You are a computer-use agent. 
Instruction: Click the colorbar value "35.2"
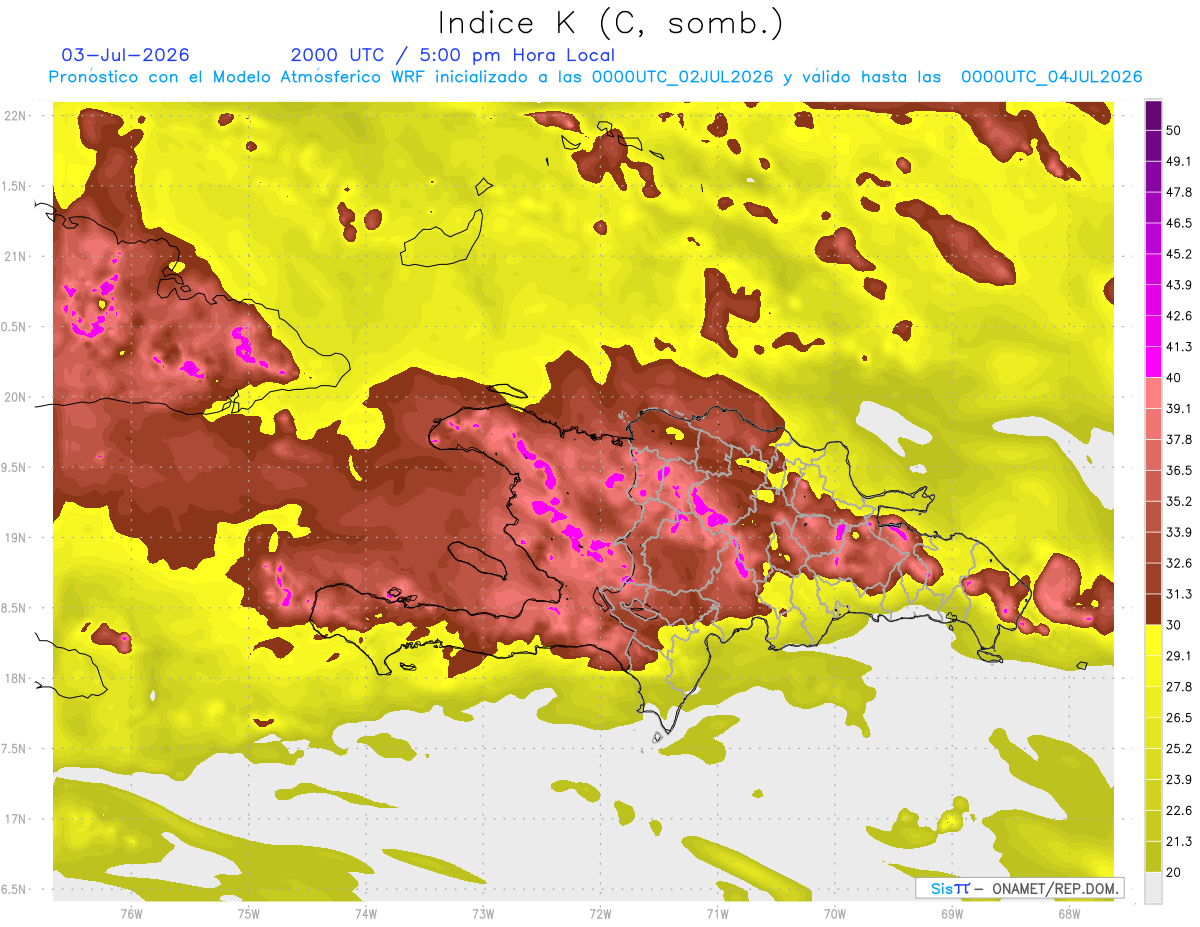pyautogui.click(x=1180, y=502)
